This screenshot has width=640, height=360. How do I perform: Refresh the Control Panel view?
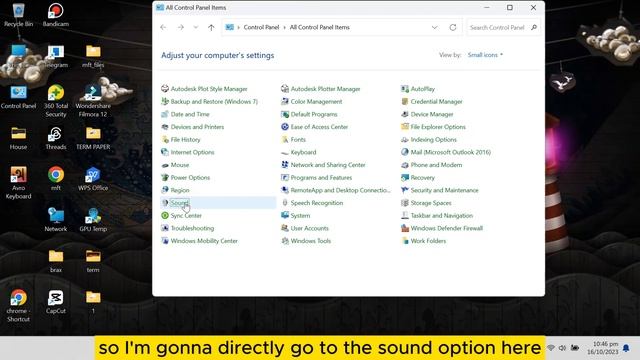[453, 27]
